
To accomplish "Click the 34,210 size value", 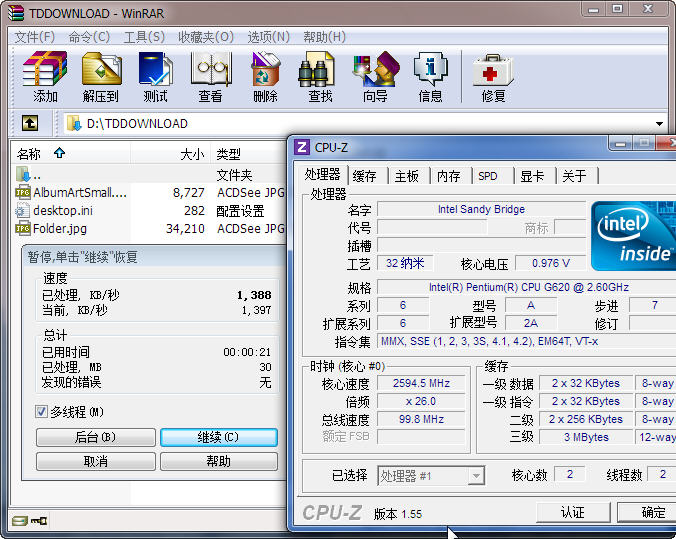I will pos(185,229).
